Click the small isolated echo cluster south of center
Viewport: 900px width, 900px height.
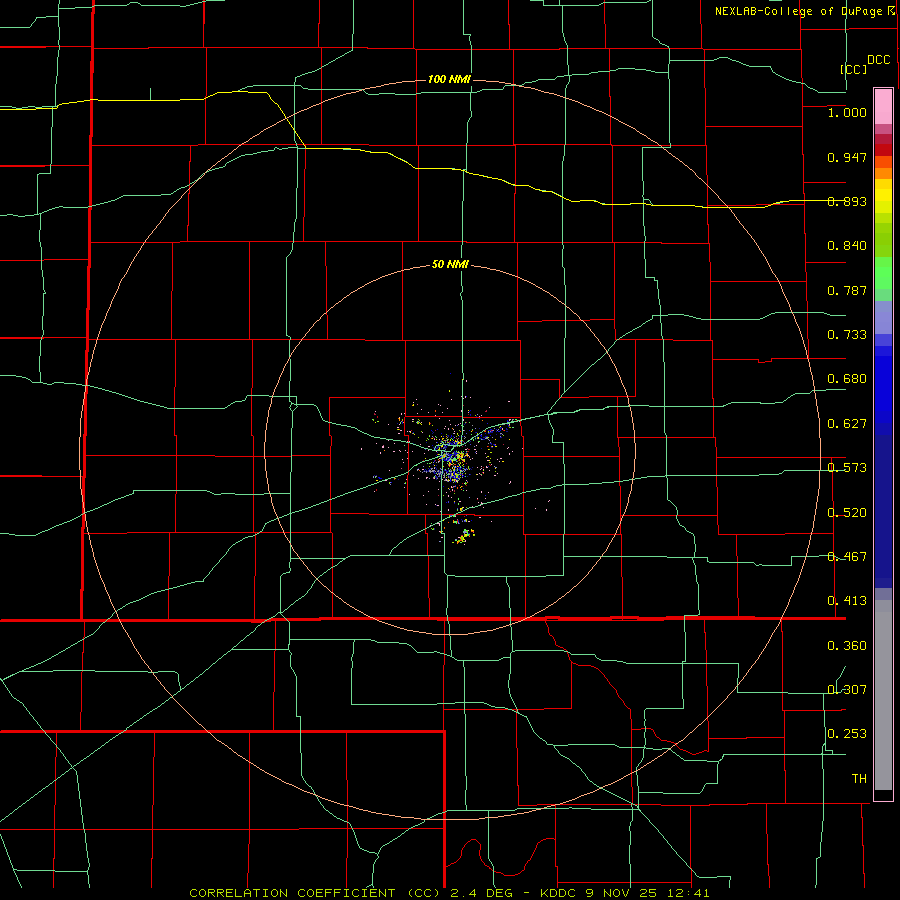tap(464, 537)
